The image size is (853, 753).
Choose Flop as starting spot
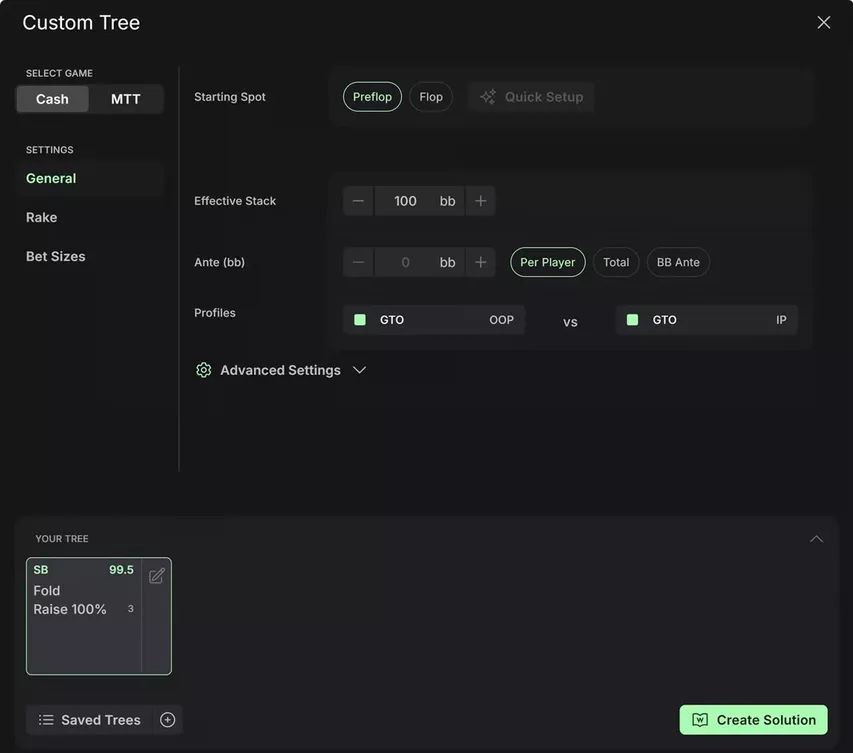[431, 97]
